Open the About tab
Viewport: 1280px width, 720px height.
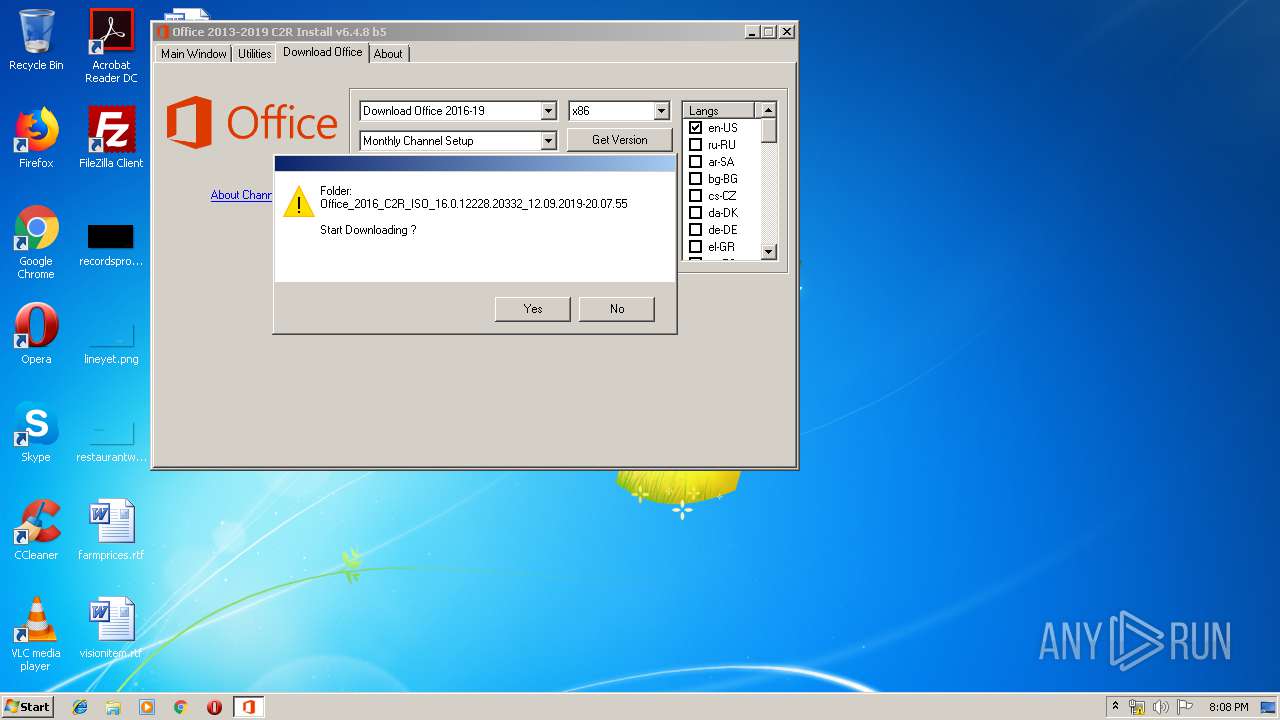(388, 54)
